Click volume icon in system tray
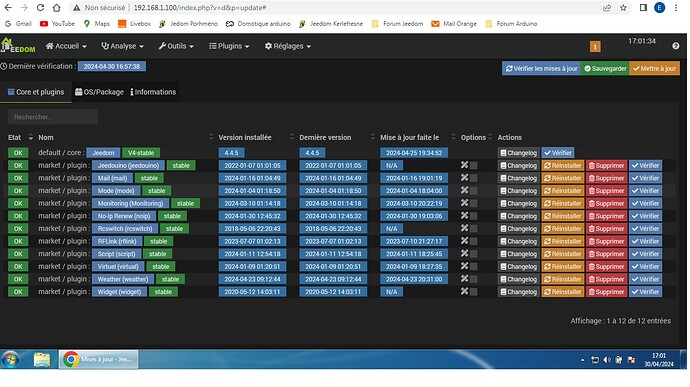The image size is (690, 387). (x=607, y=360)
